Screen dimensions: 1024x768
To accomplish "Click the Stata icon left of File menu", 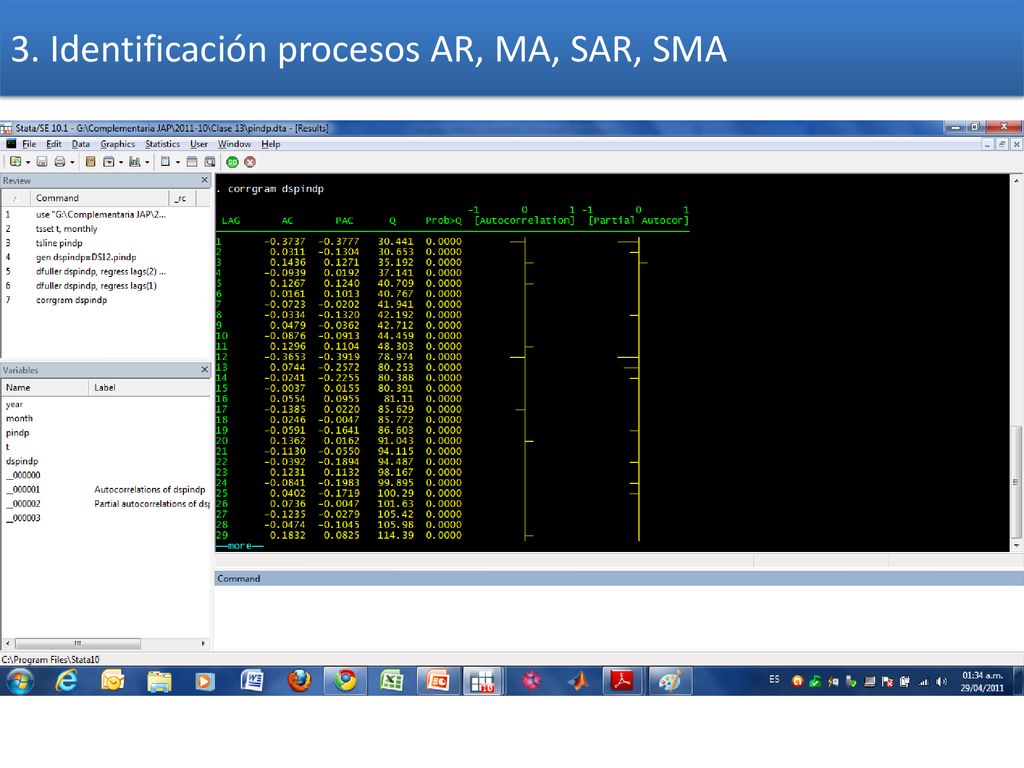I will coord(11,144).
